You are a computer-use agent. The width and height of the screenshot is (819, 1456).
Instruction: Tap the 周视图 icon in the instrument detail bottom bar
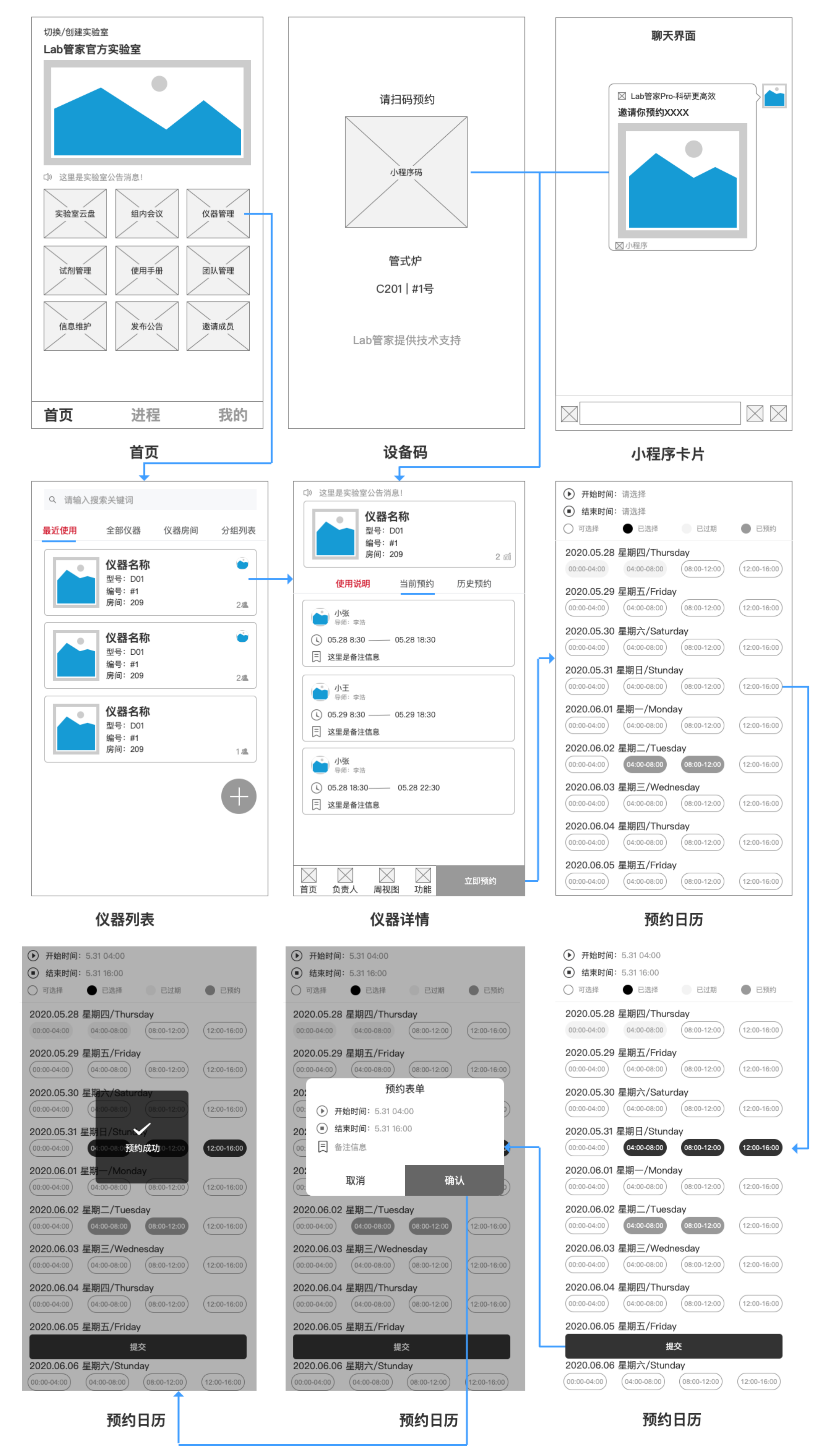tap(387, 875)
